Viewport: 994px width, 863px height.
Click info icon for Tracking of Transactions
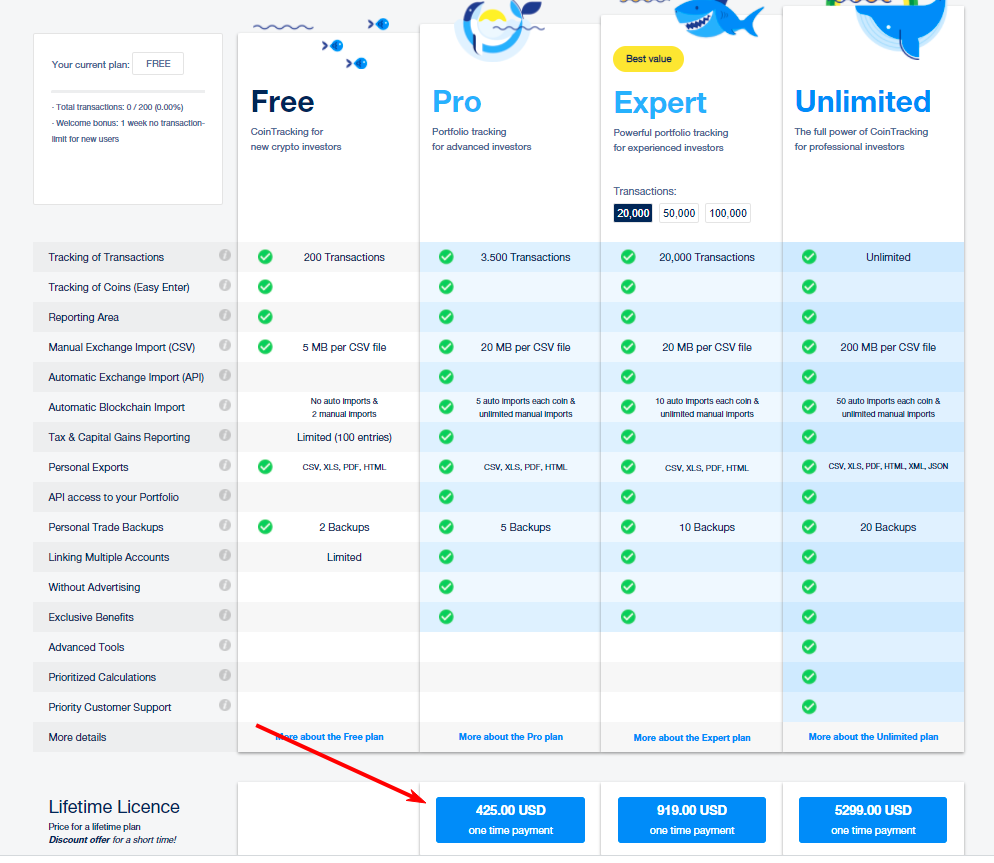[224, 255]
